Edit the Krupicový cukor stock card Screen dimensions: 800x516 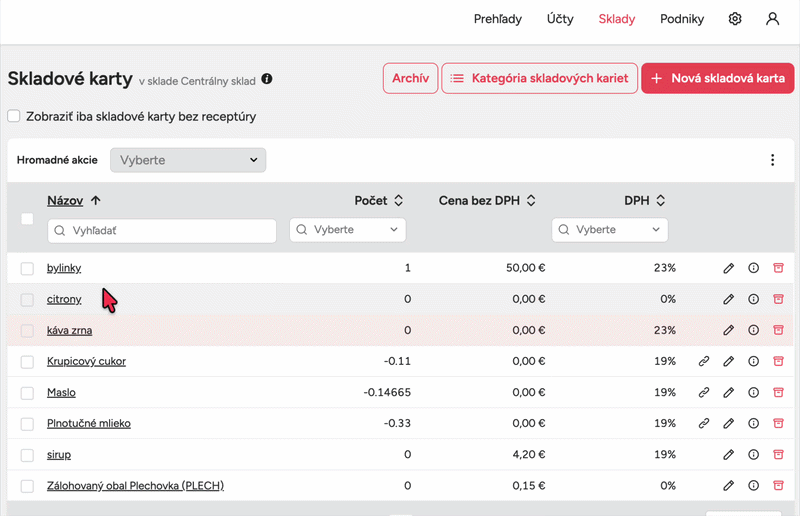729,361
